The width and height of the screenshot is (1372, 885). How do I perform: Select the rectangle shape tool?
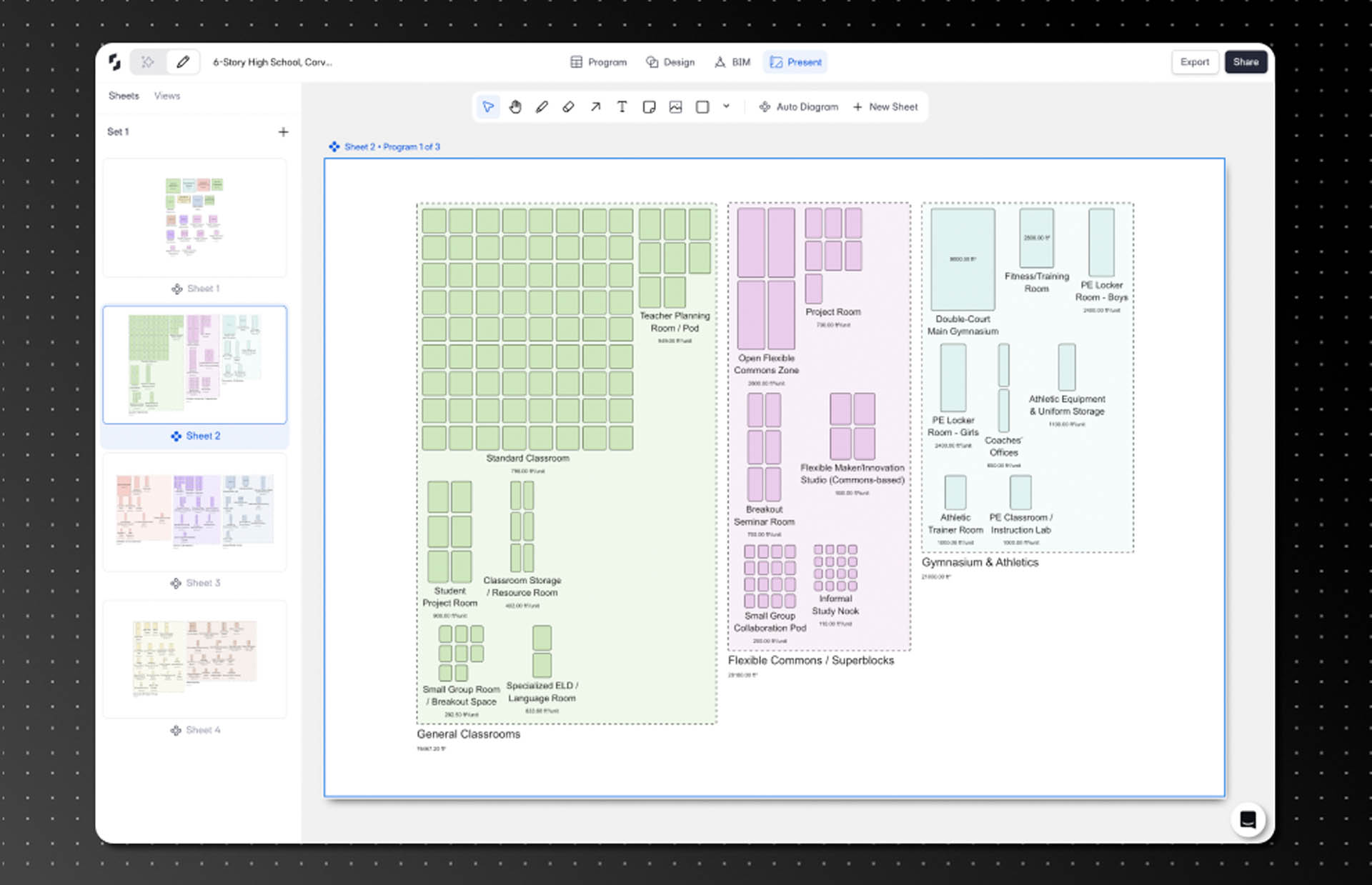(x=702, y=107)
